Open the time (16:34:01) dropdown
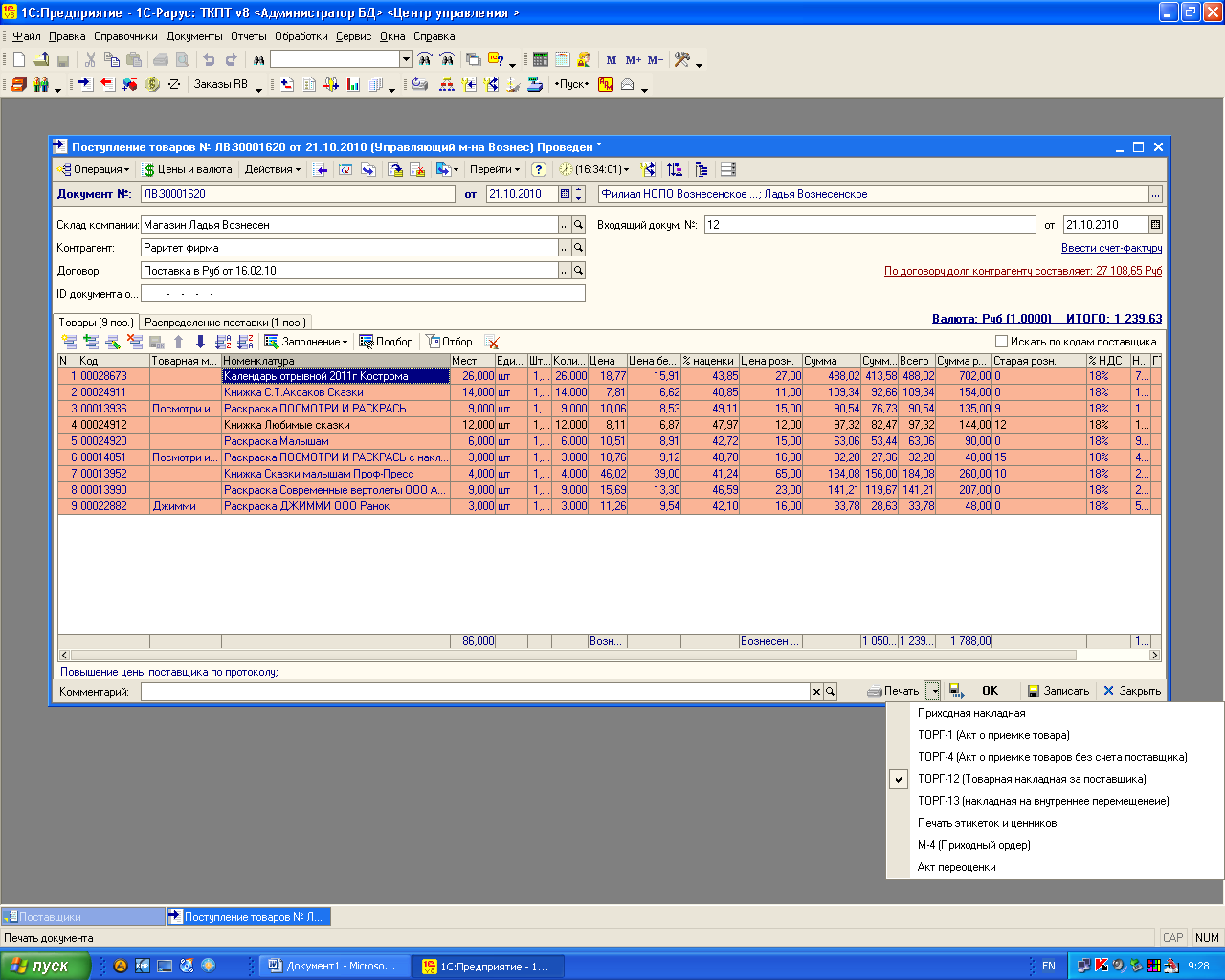Image resolution: width=1225 pixels, height=980 pixels. pyautogui.click(x=595, y=169)
